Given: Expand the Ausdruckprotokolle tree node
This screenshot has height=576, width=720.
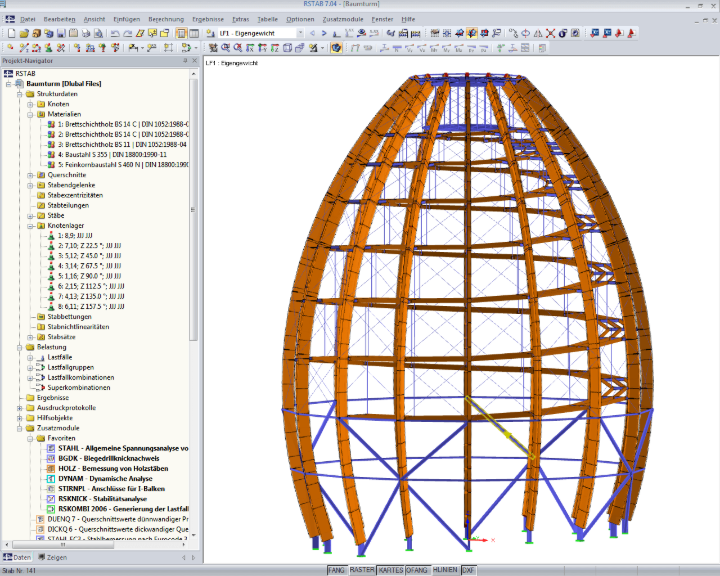Looking at the screenshot, I should tap(19, 408).
